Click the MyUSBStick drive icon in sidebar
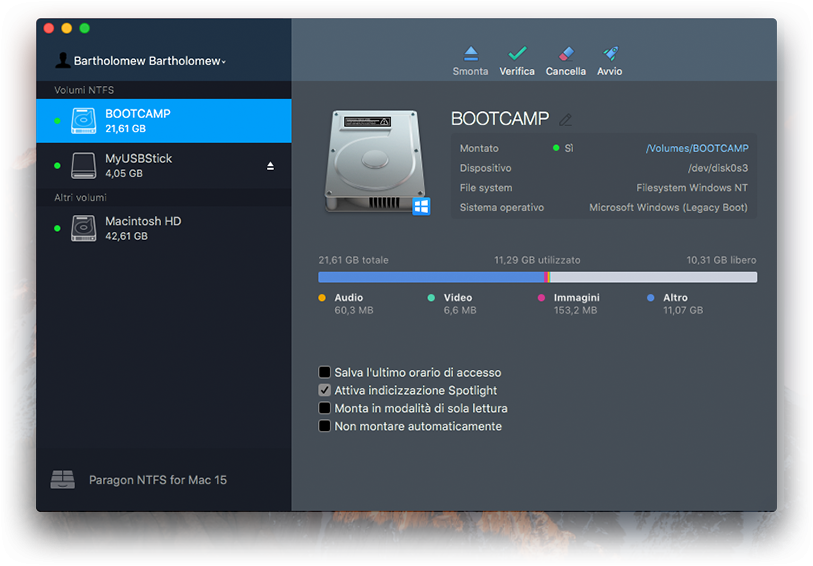The width and height of the screenshot is (813, 566). pyautogui.click(x=83, y=165)
